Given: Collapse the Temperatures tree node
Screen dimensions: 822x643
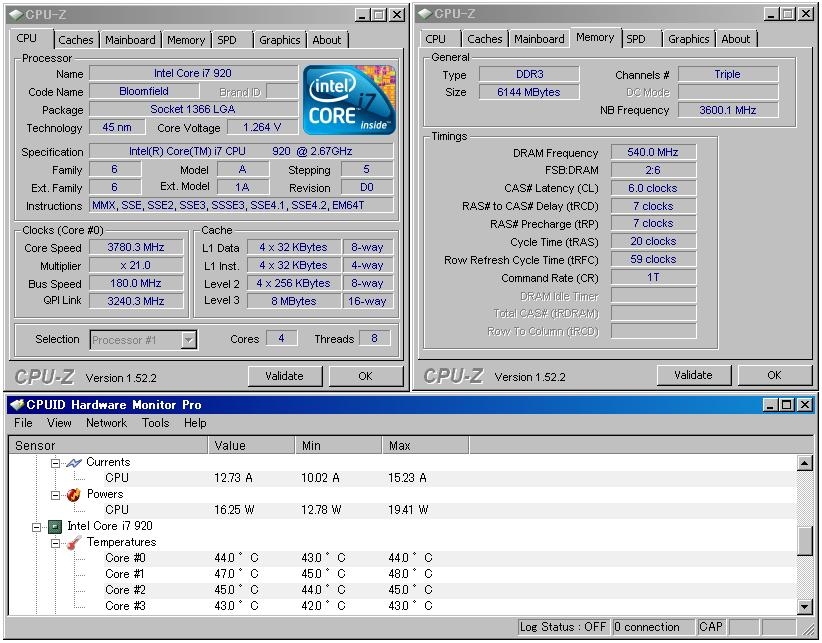Looking at the screenshot, I should point(55,542).
